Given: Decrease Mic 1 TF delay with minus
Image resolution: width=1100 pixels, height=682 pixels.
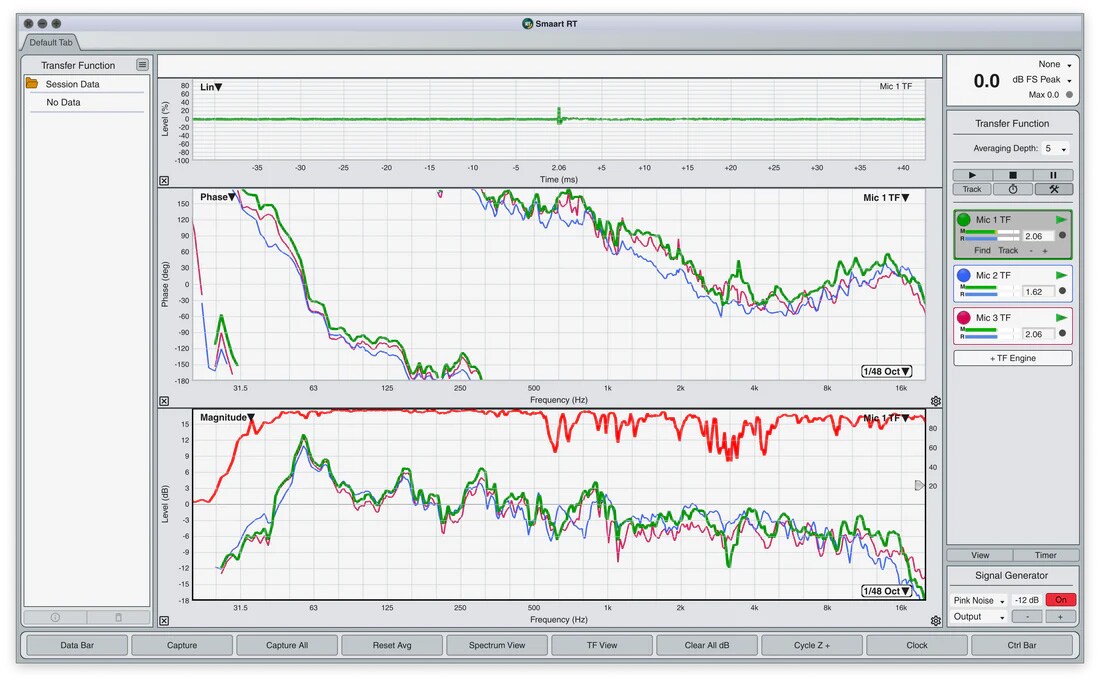Looking at the screenshot, I should coord(1031,250).
